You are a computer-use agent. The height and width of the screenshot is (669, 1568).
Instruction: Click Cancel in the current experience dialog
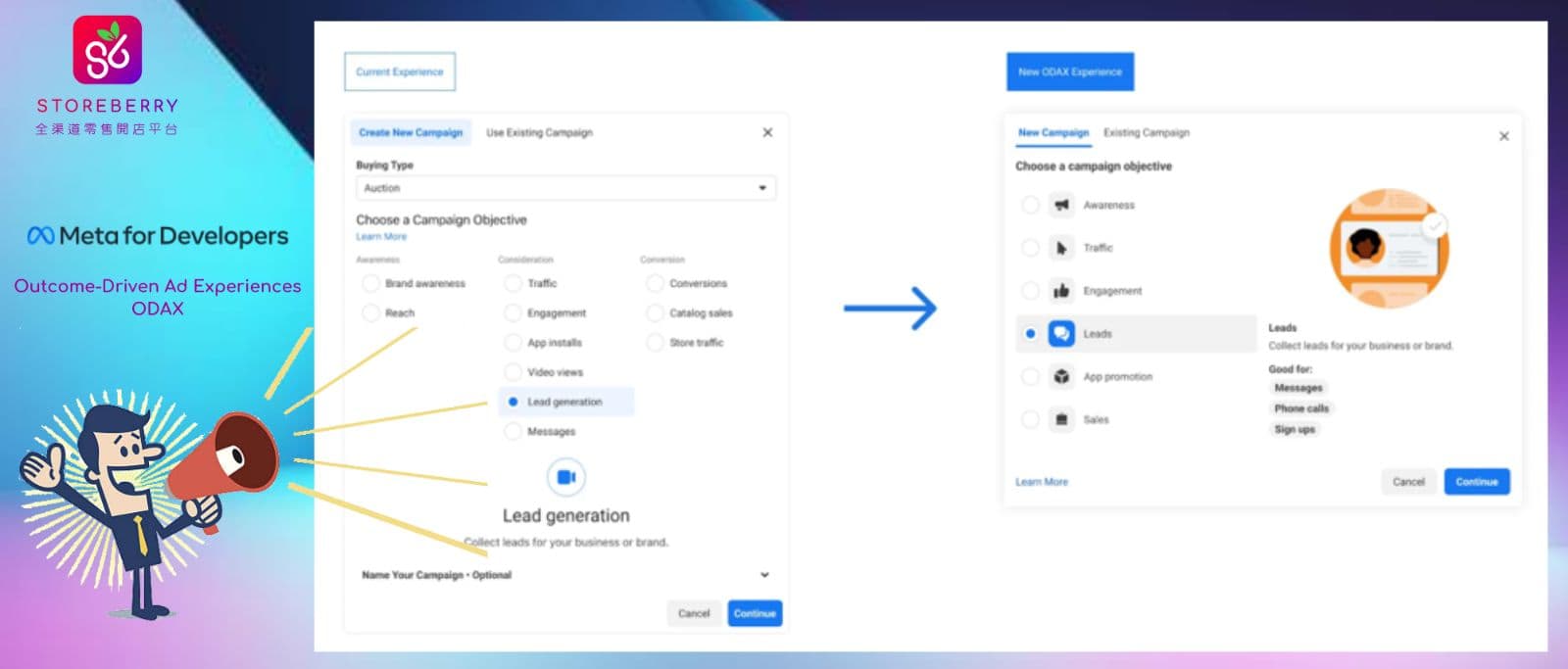[x=694, y=613]
